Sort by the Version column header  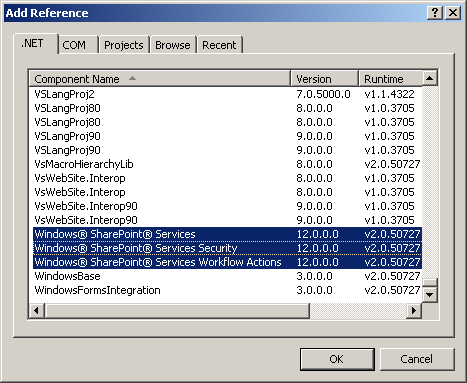coord(325,79)
